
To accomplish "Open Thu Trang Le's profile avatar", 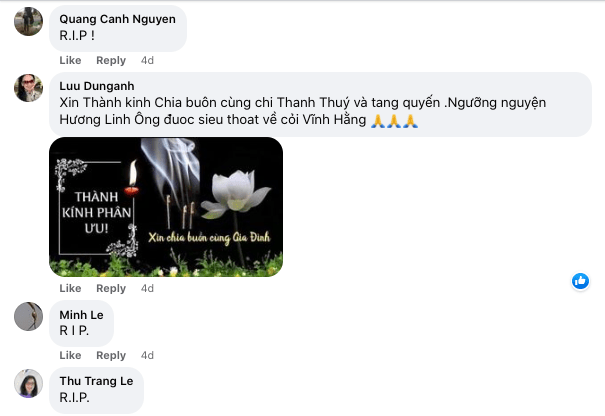I will pyautogui.click(x=28, y=383).
